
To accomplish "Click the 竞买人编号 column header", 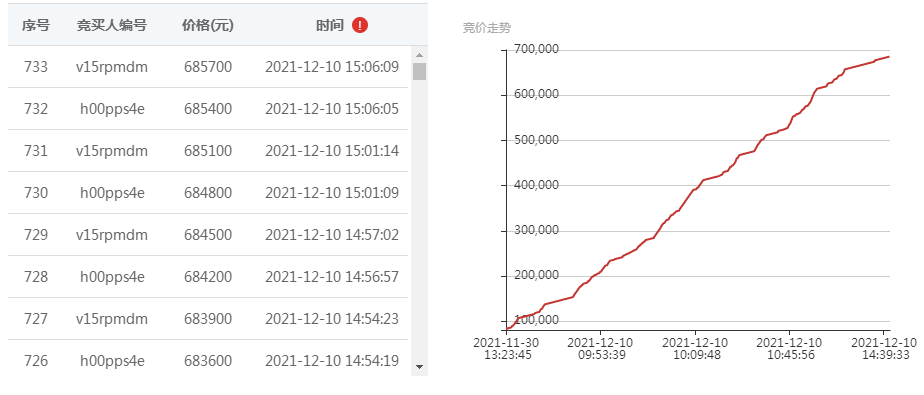I will [x=112, y=25].
